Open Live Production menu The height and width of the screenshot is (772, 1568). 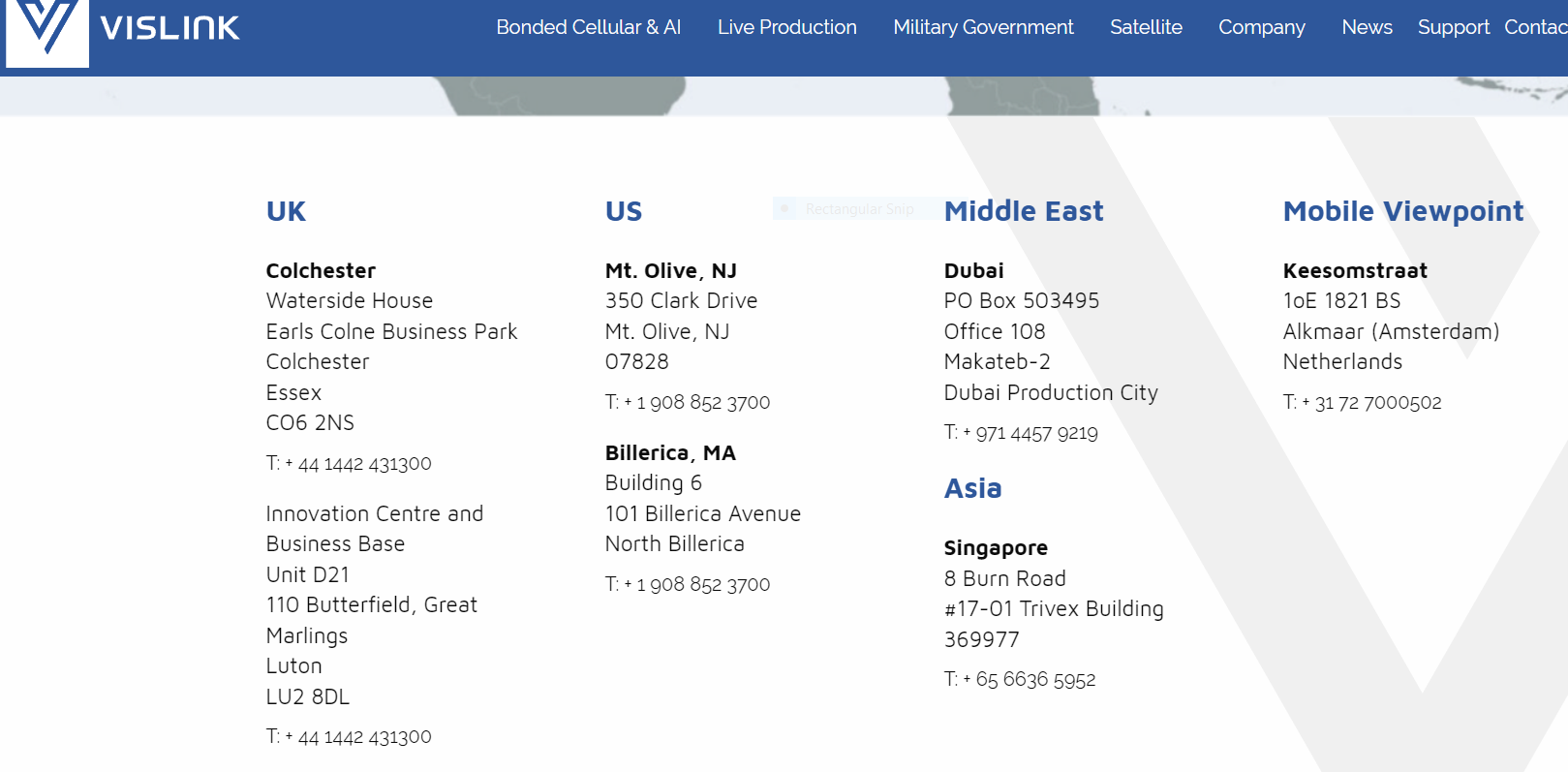tap(787, 27)
